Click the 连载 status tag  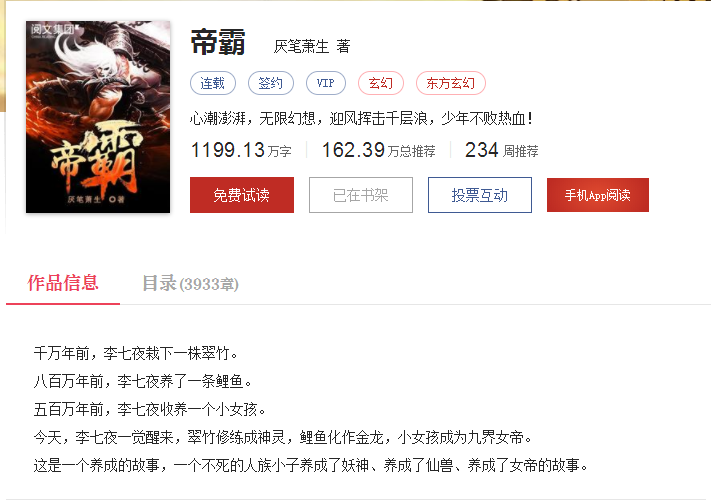[213, 83]
